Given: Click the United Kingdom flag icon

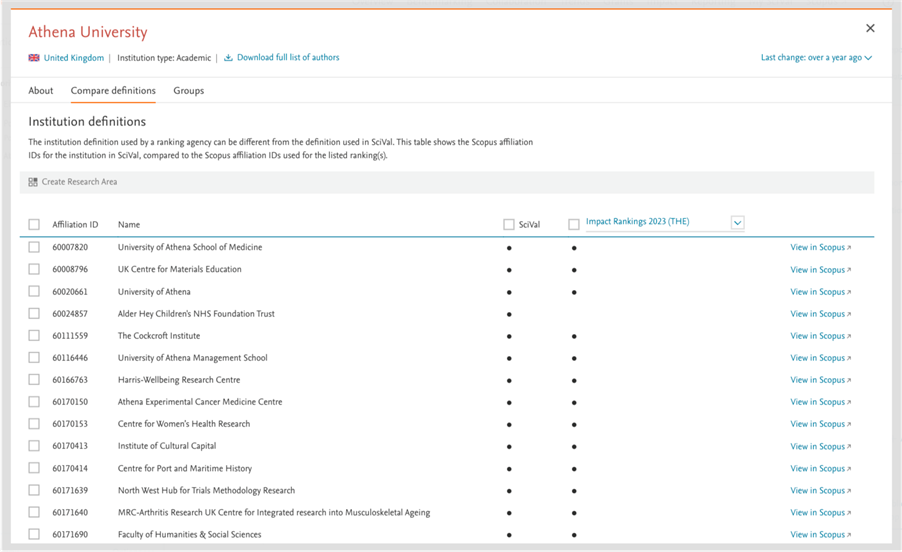Looking at the screenshot, I should (34, 58).
